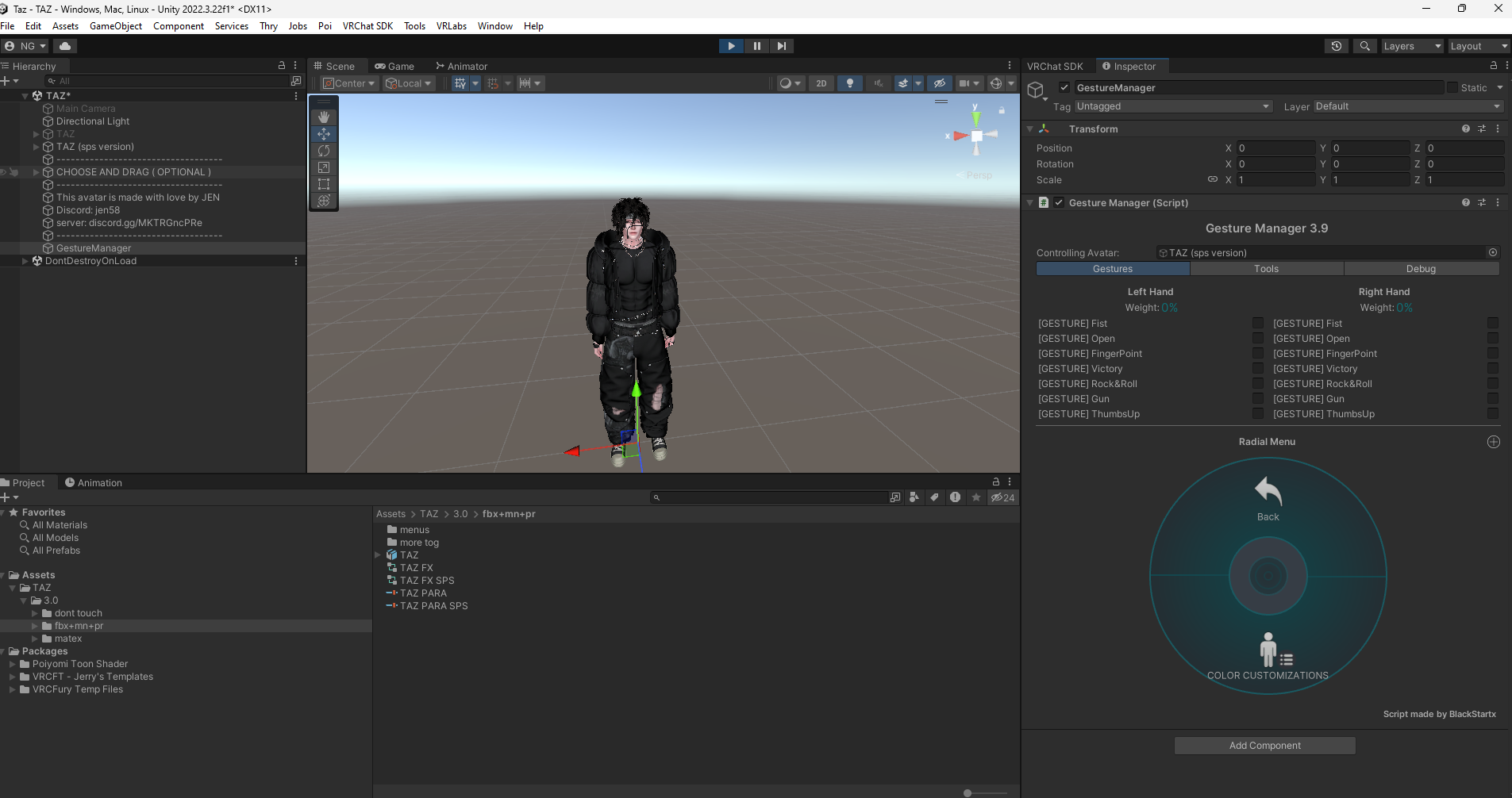The height and width of the screenshot is (798, 1512).
Task: Enable left hand Fist gesture checkbox
Action: (1257, 323)
